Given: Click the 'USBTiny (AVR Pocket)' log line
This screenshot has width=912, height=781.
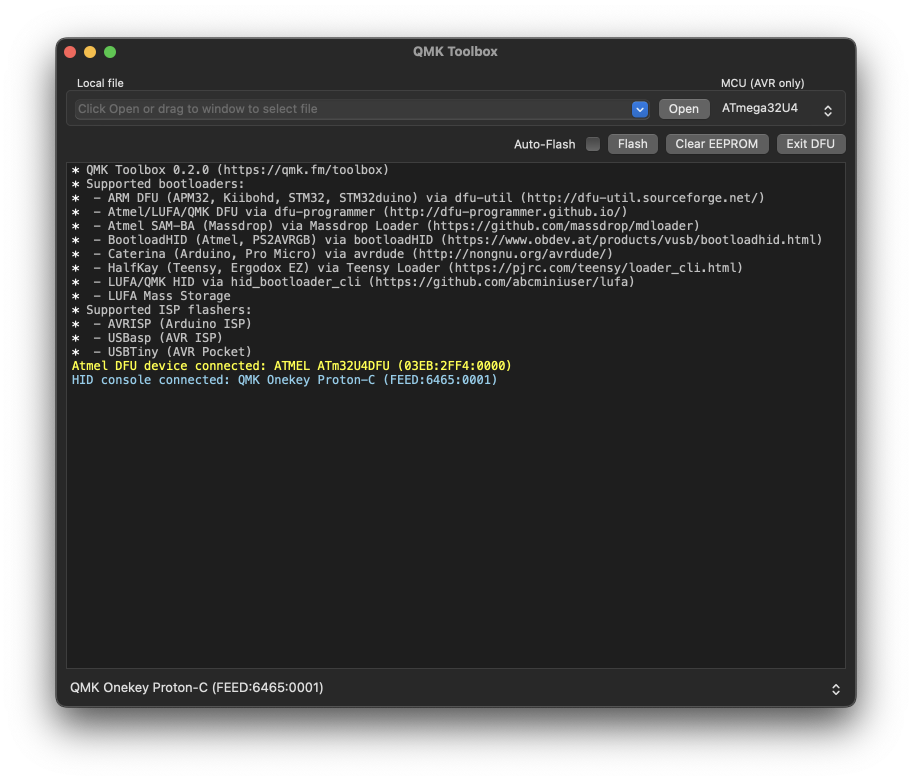Looking at the screenshot, I should (161, 351).
